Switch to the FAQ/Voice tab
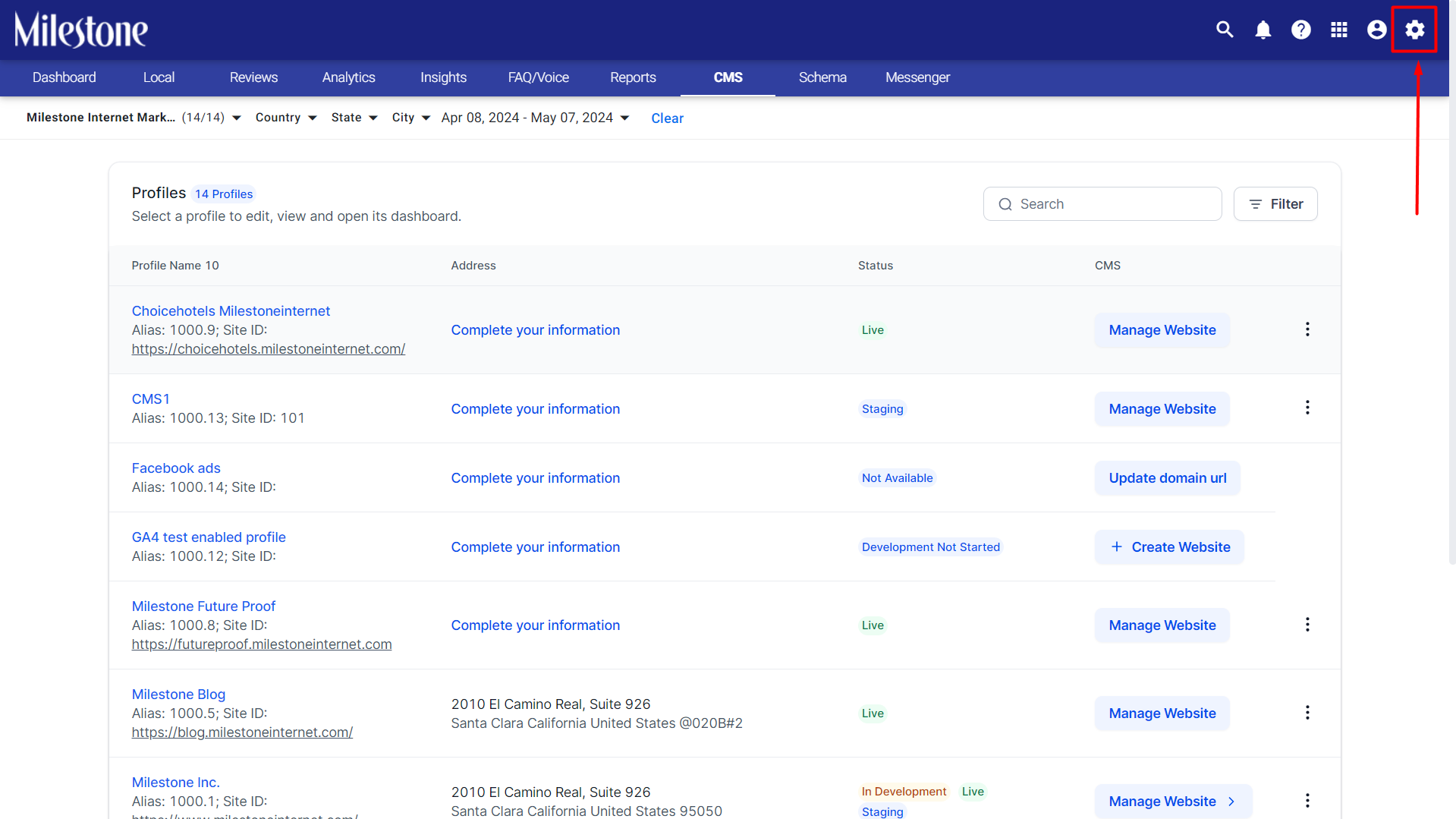Viewport: 1456px width, 819px height. (538, 77)
